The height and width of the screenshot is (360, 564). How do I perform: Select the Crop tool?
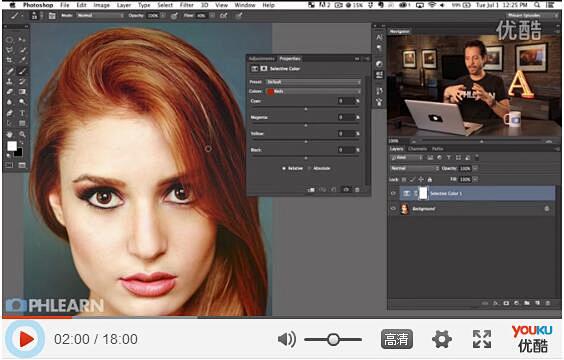click(x=10, y=60)
